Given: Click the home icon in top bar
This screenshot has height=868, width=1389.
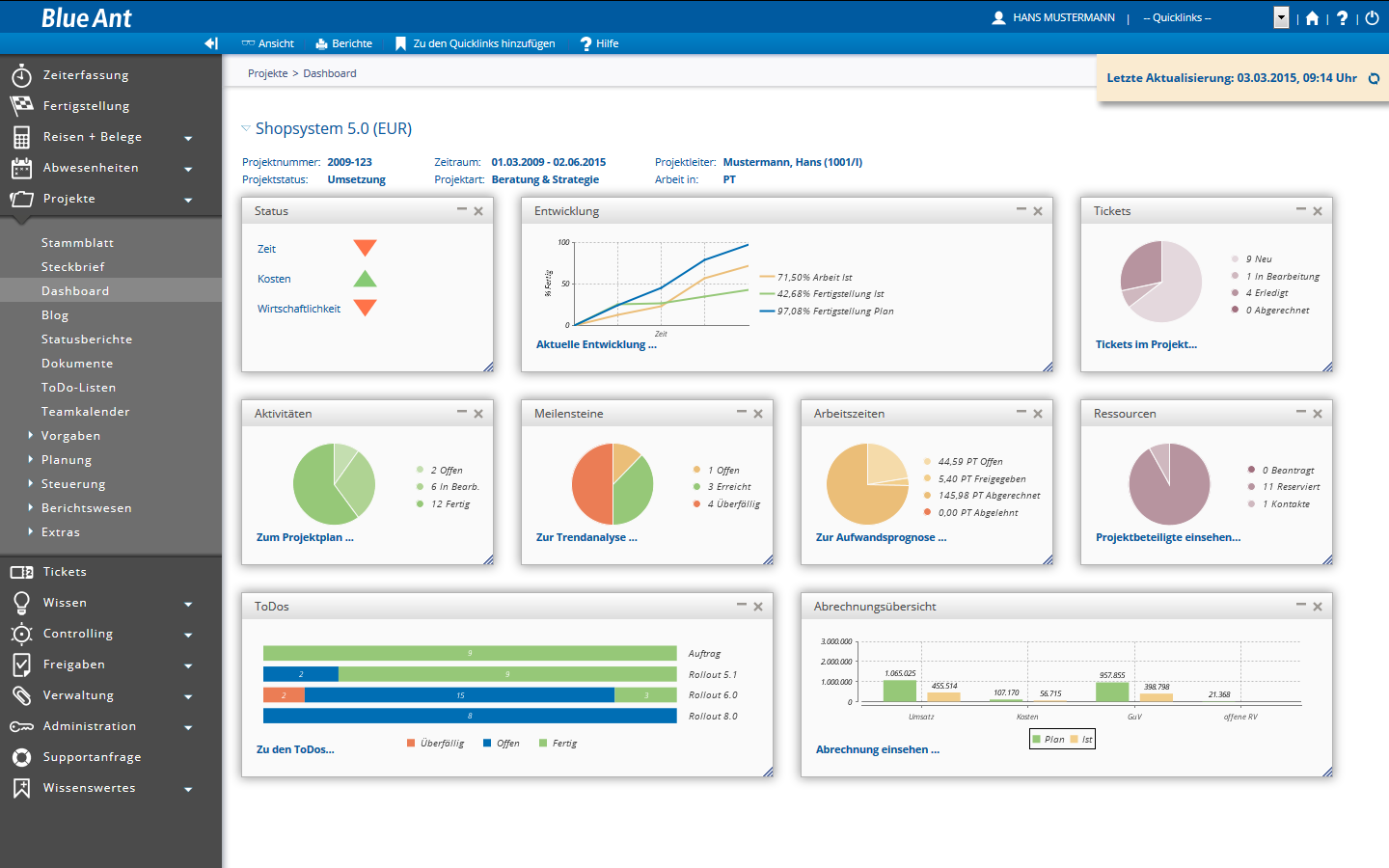Looking at the screenshot, I should (1312, 18).
